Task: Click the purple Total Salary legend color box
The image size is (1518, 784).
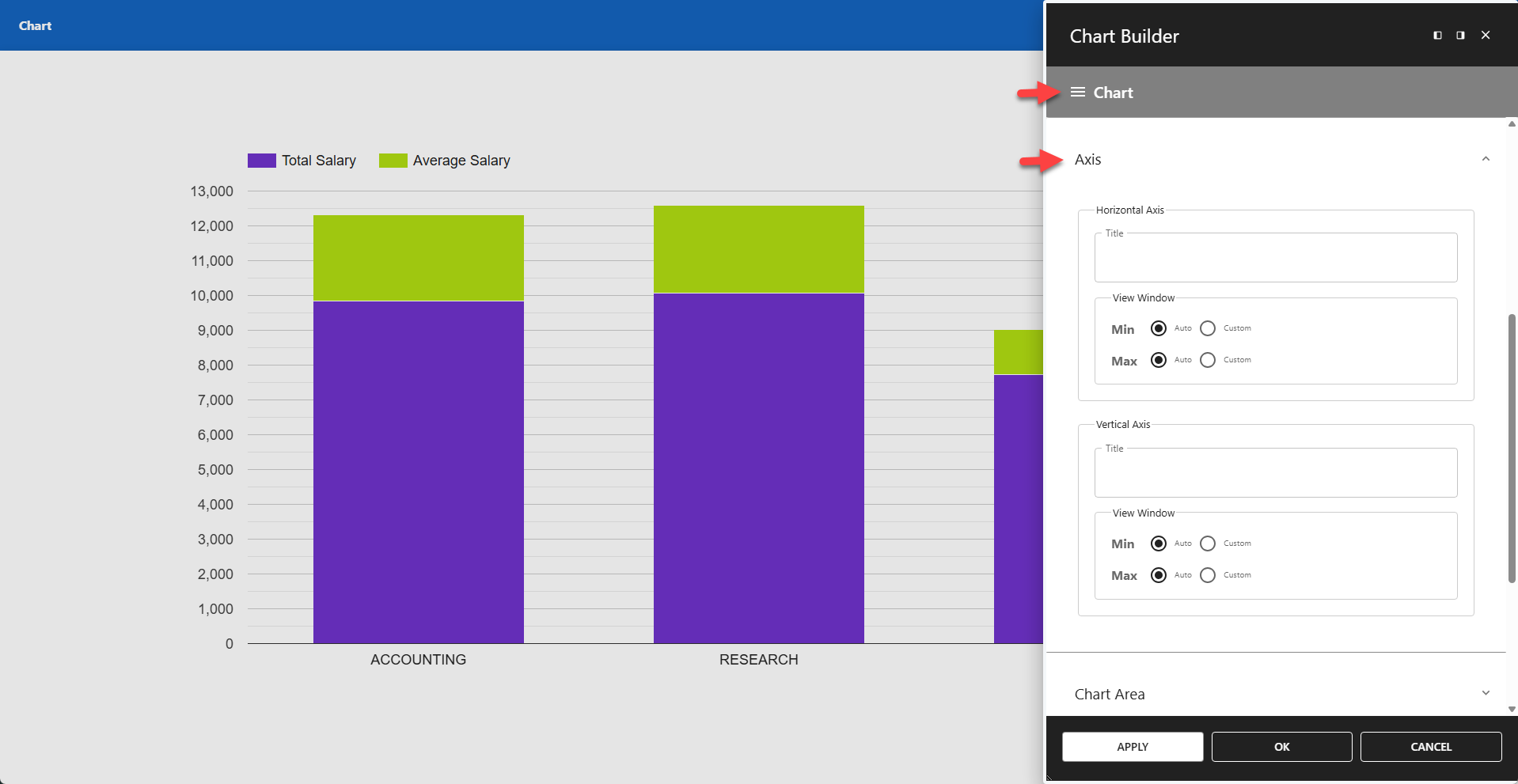Action: pos(260,160)
